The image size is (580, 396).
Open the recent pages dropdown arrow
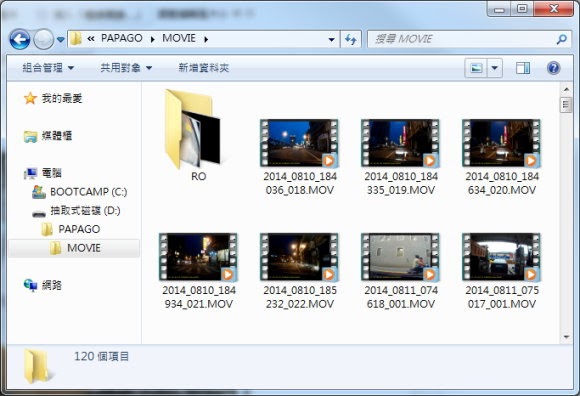coord(61,39)
